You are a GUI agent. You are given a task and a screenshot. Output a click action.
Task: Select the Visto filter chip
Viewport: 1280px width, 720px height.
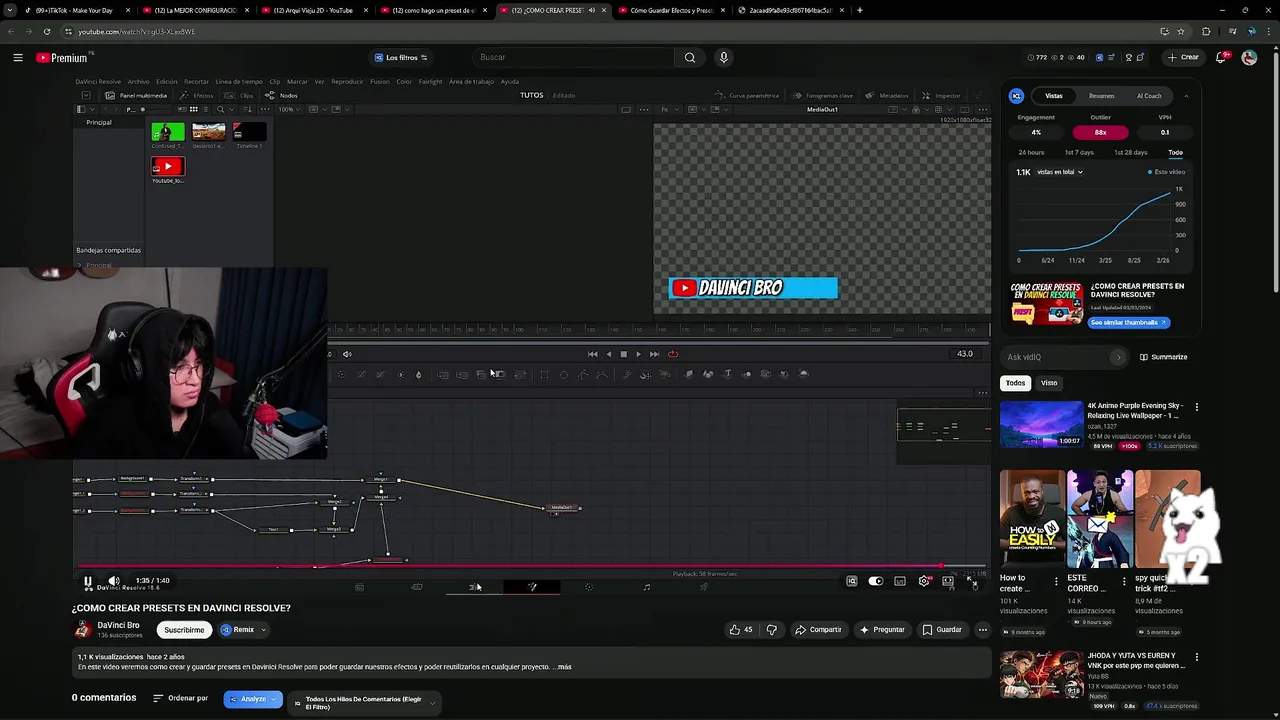1049,383
